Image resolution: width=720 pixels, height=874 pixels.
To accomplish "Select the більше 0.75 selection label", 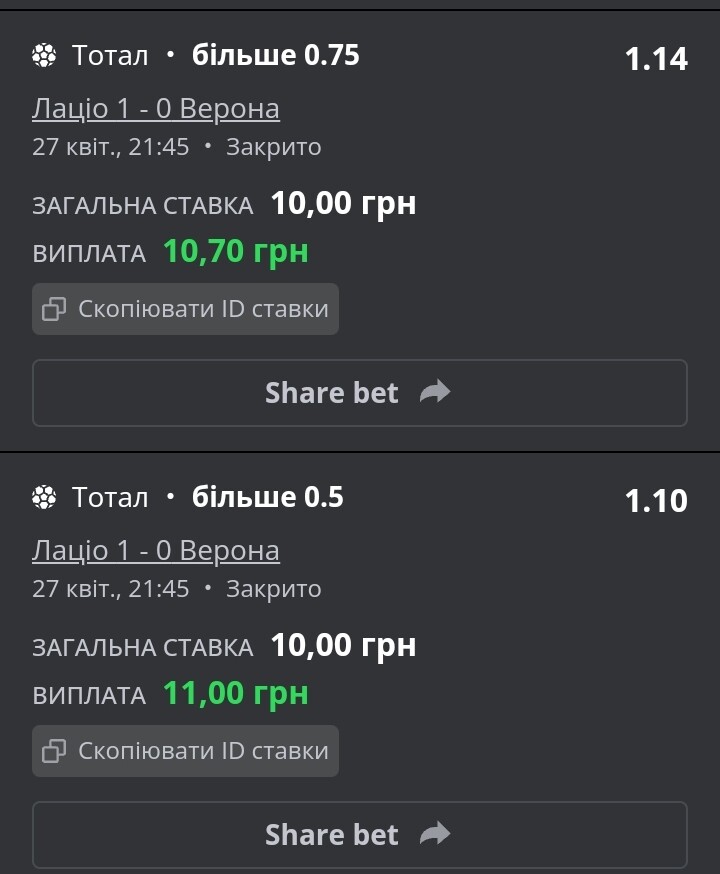I will 276,55.
